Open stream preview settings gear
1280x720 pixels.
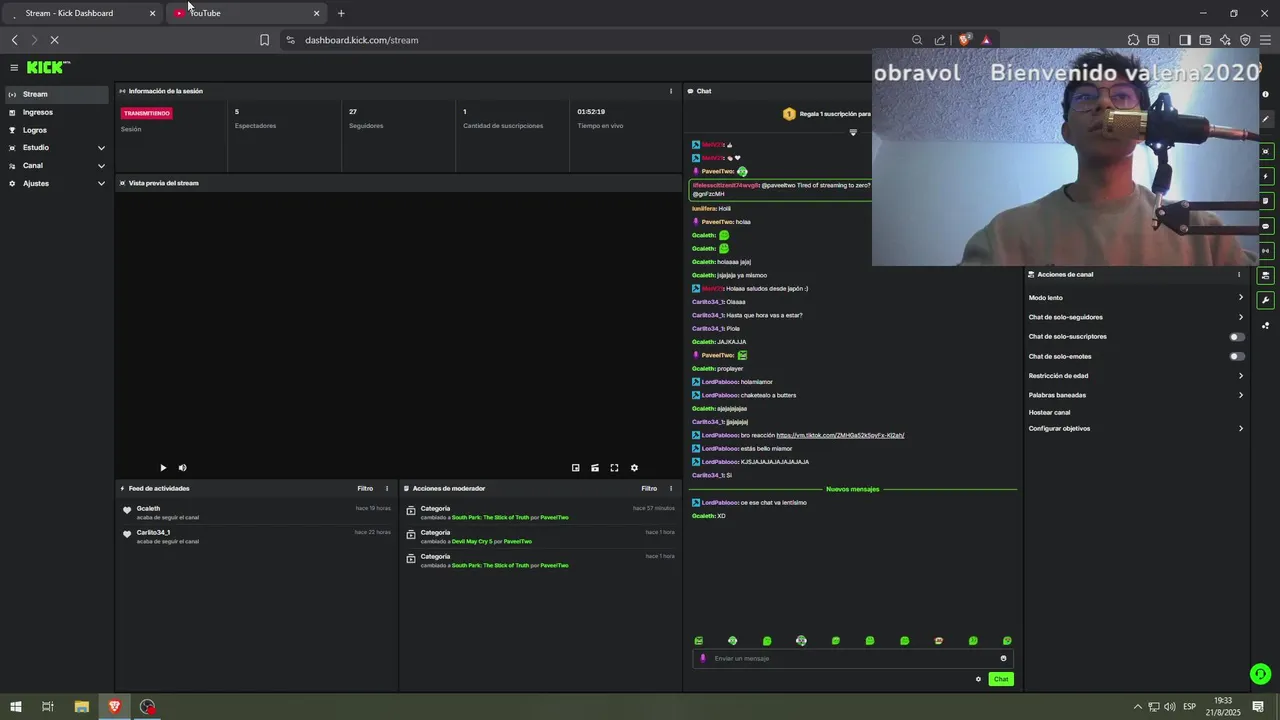[634, 468]
